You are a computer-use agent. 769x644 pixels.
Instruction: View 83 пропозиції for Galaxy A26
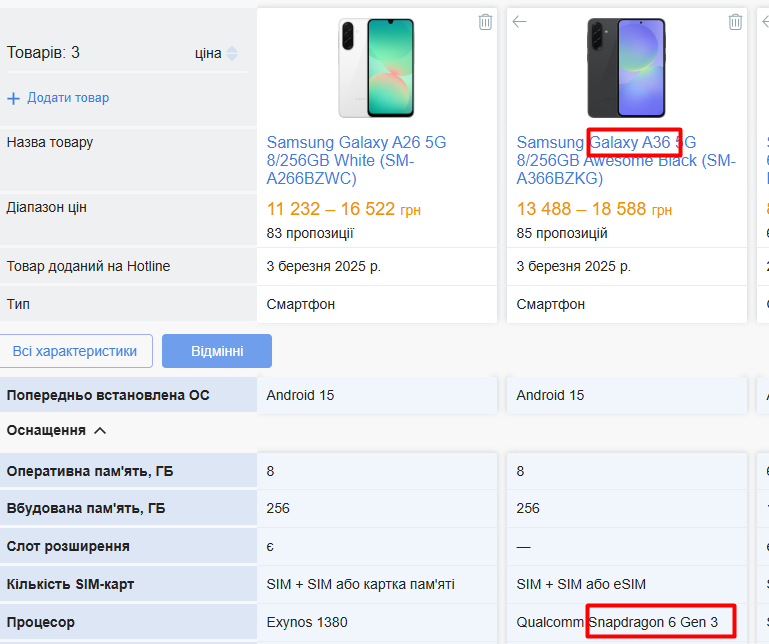[x=310, y=233]
